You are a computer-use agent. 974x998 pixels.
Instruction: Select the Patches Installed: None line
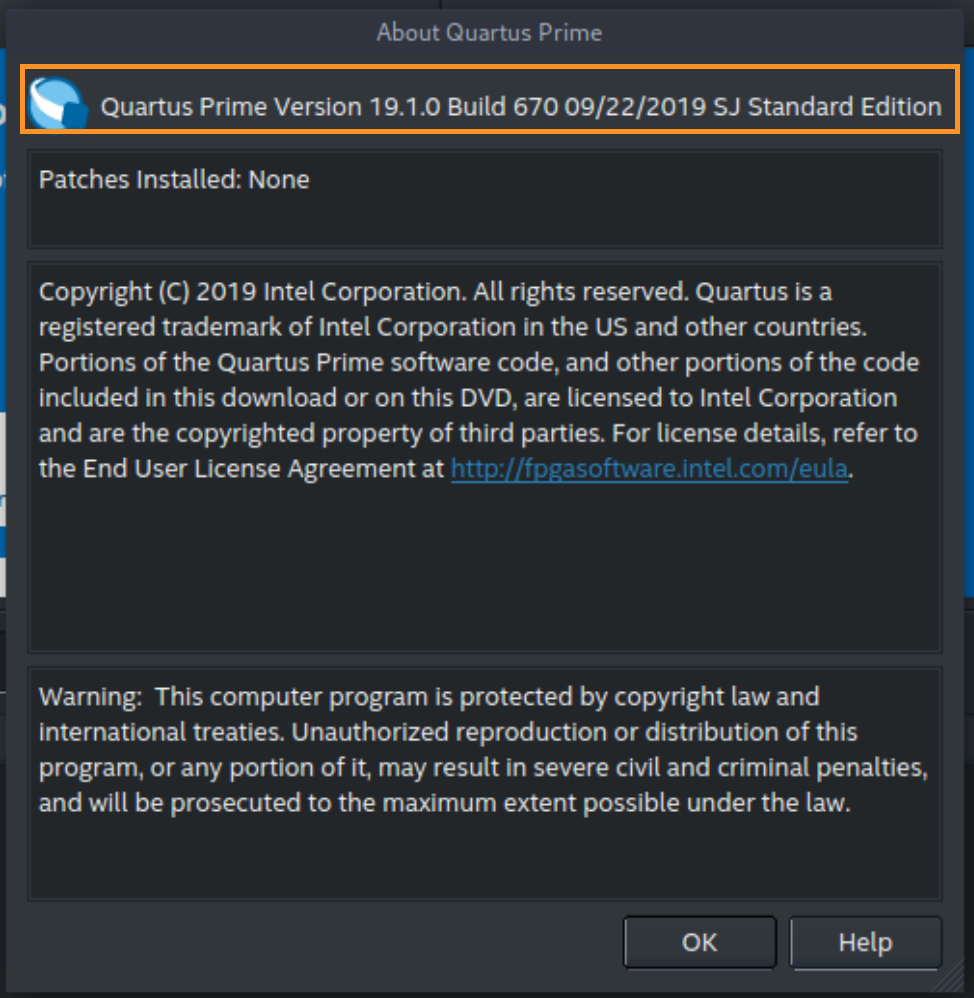(174, 180)
